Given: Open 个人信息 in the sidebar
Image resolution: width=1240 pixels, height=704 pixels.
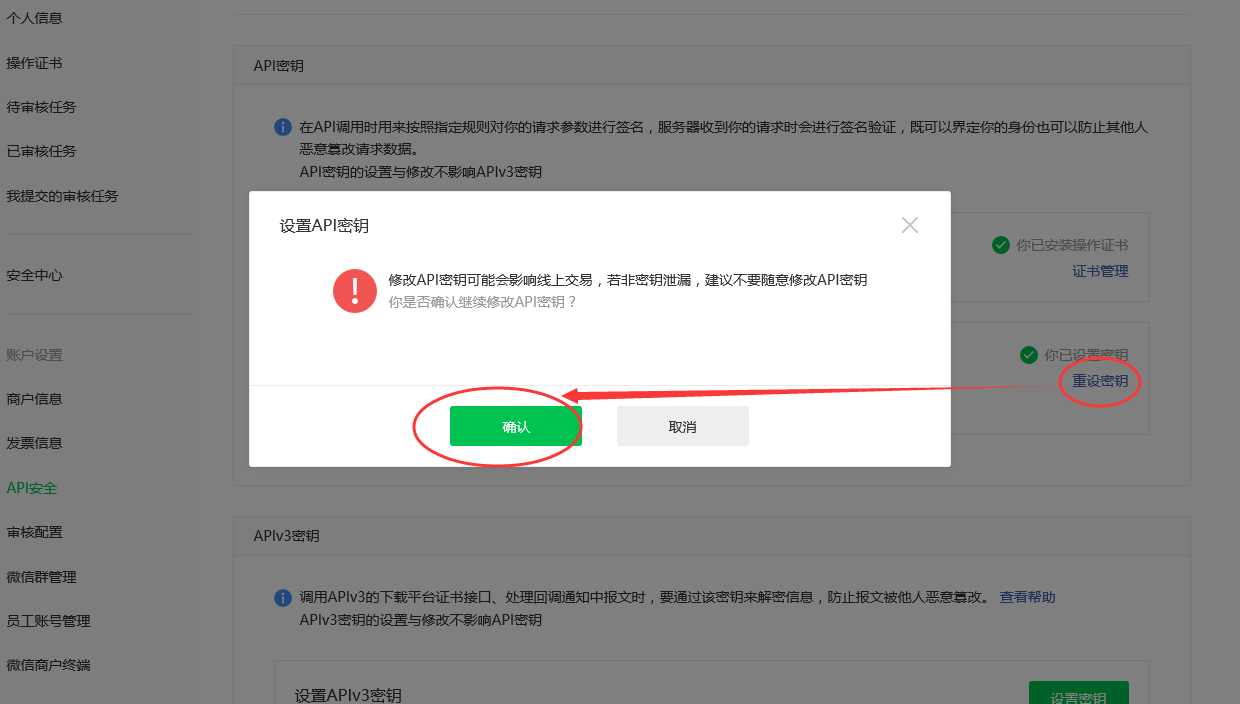Looking at the screenshot, I should tap(34, 18).
